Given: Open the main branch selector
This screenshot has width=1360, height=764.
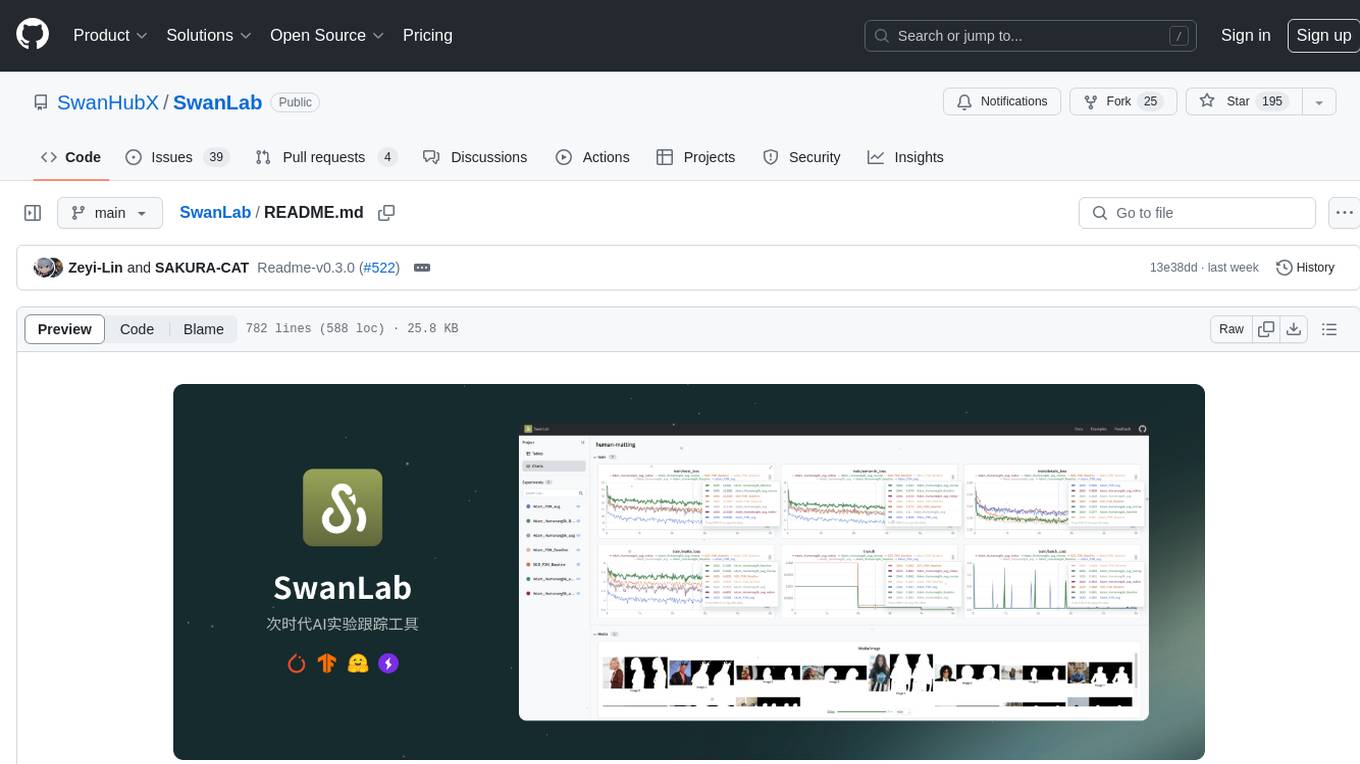Looking at the screenshot, I should [x=109, y=213].
